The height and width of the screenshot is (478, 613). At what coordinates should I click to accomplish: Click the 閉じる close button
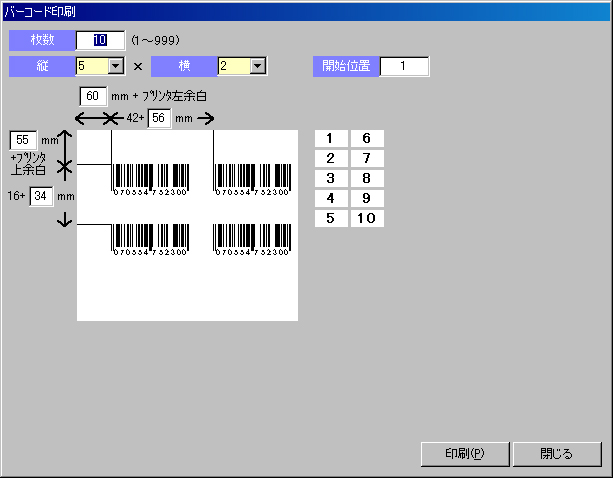point(557,454)
